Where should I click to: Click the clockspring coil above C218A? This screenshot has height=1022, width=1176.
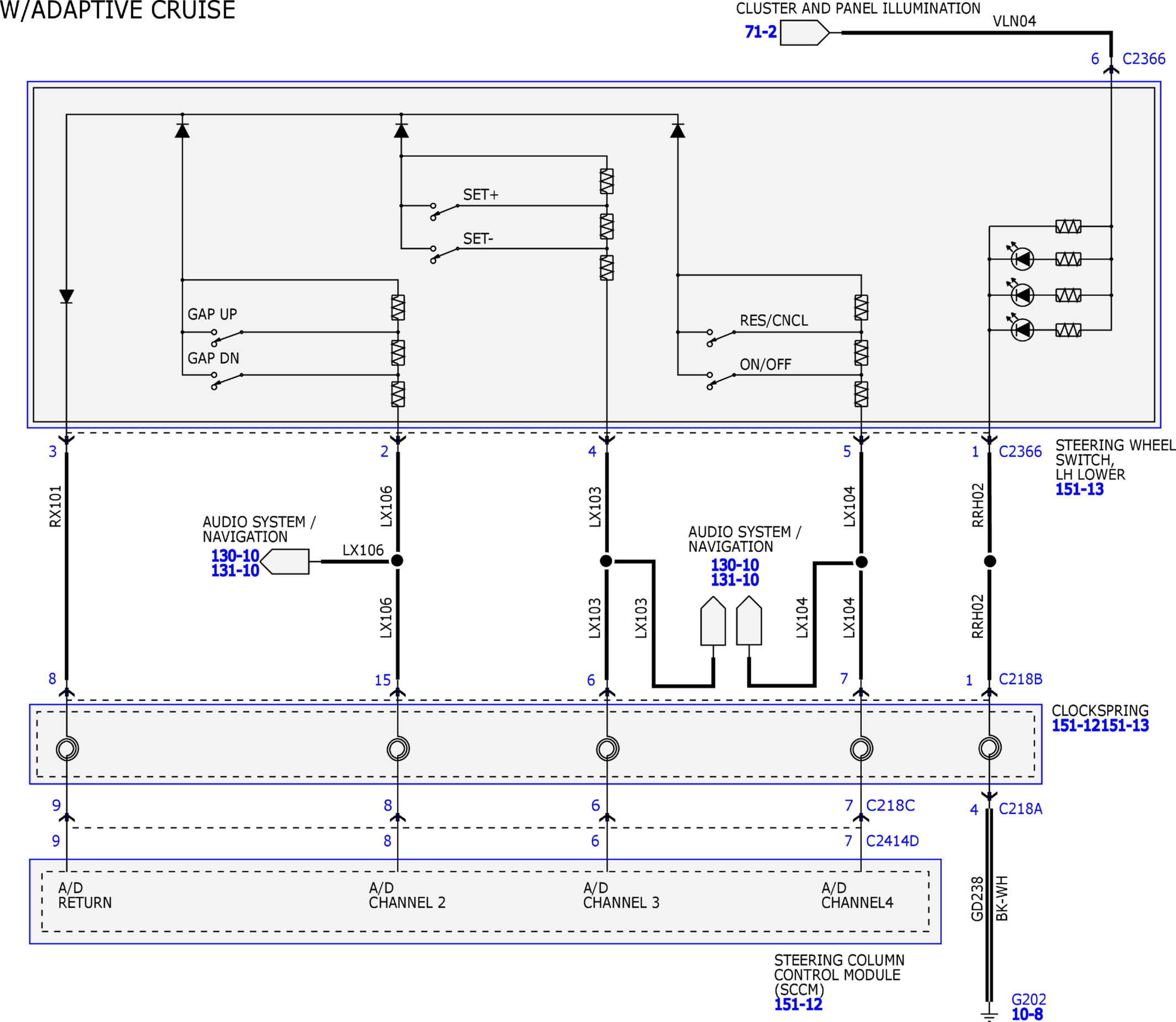990,748
